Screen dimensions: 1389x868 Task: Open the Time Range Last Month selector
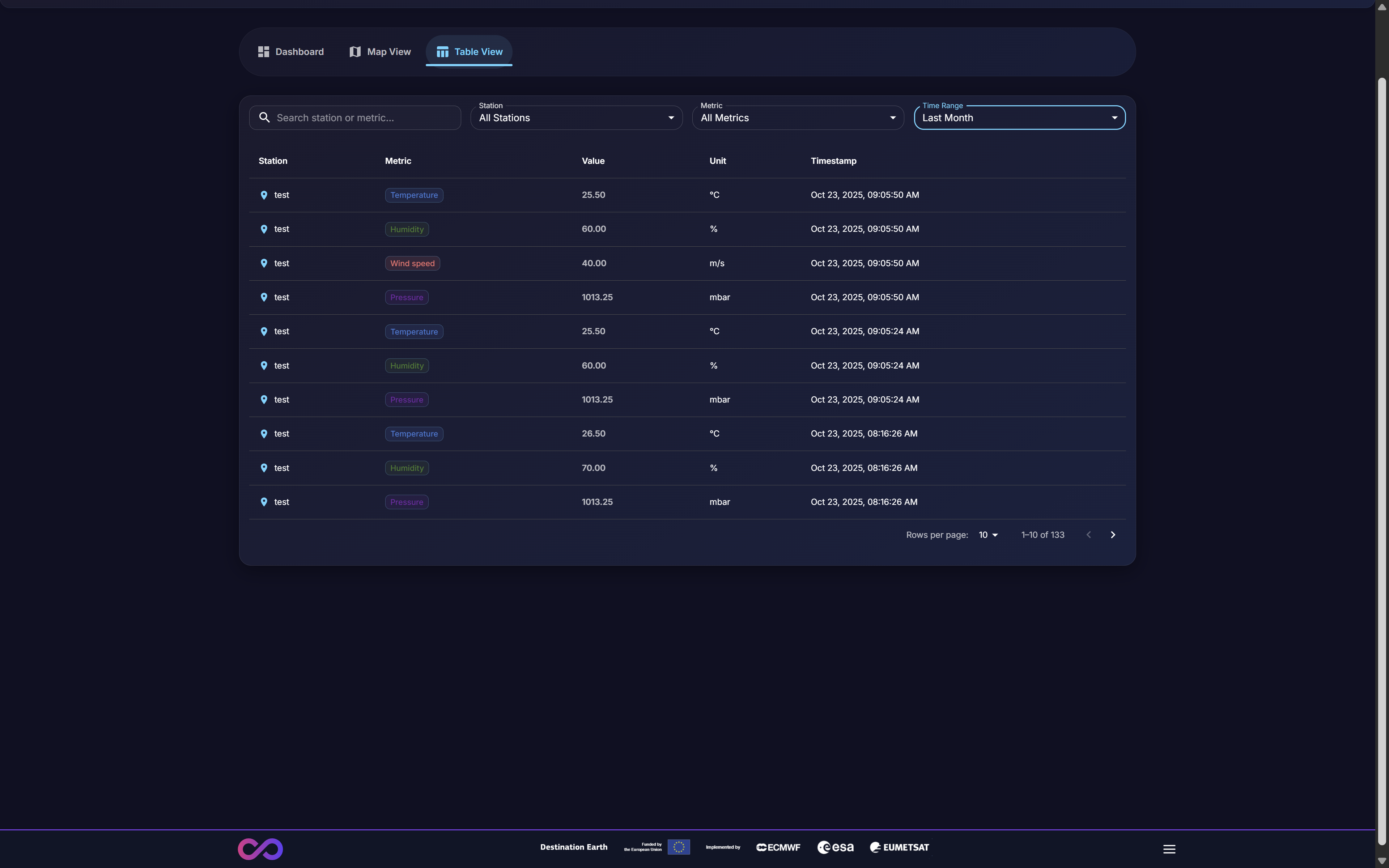1019,118
